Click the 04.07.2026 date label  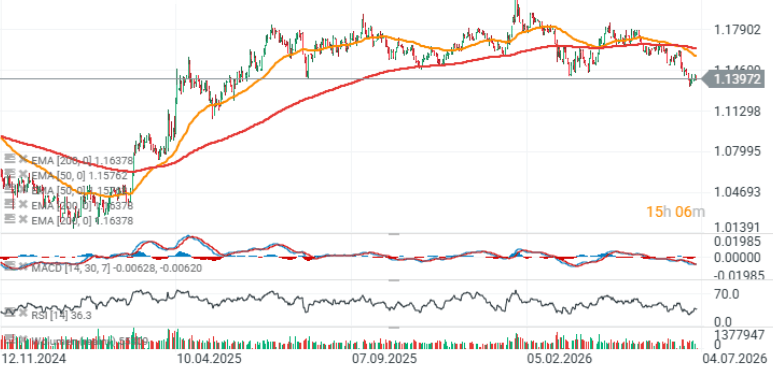(x=736, y=358)
